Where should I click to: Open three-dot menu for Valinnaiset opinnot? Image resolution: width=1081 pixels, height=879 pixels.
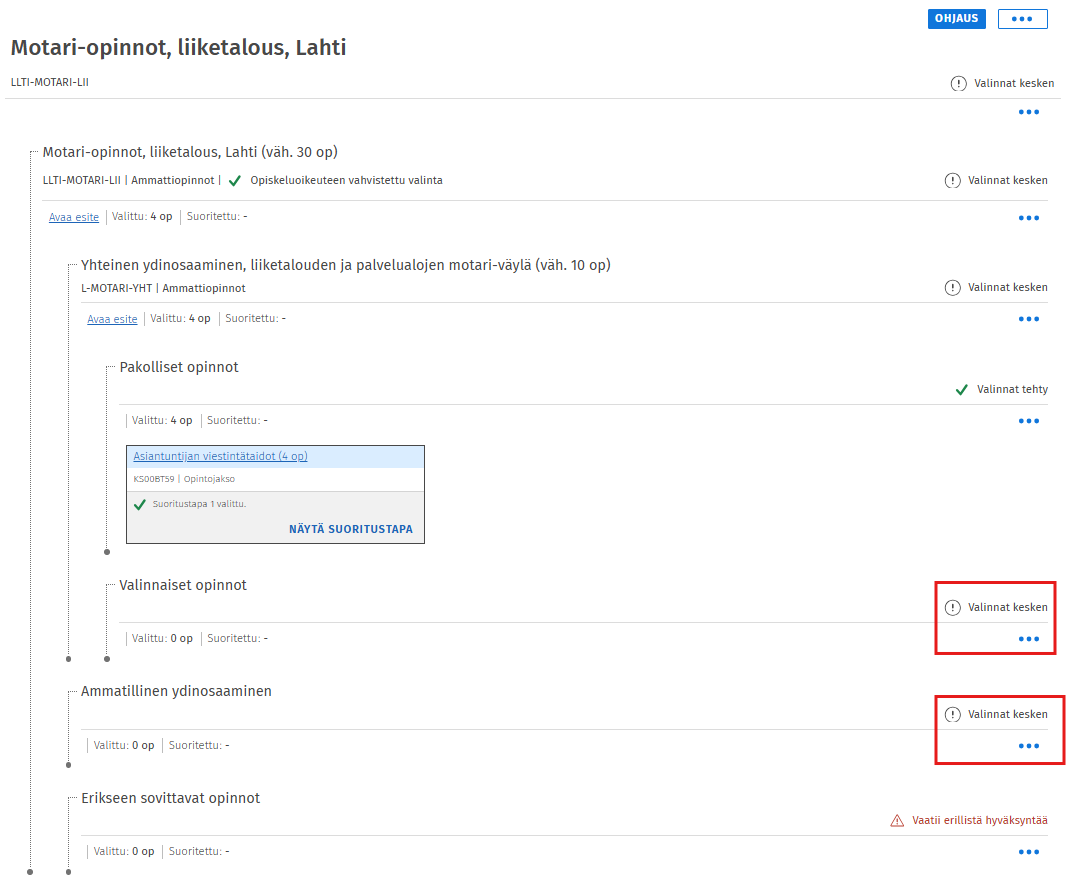point(1028,639)
